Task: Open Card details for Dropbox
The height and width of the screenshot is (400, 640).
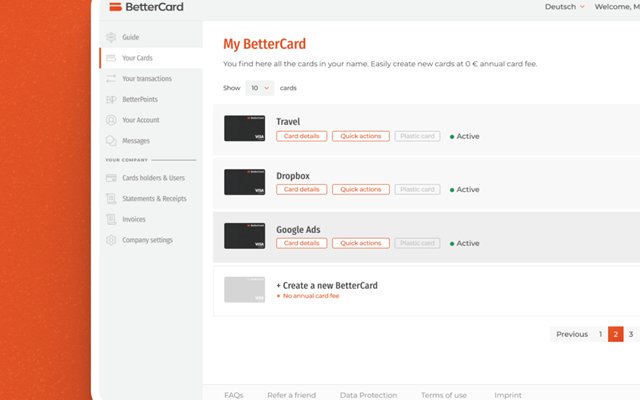Action: pos(302,189)
